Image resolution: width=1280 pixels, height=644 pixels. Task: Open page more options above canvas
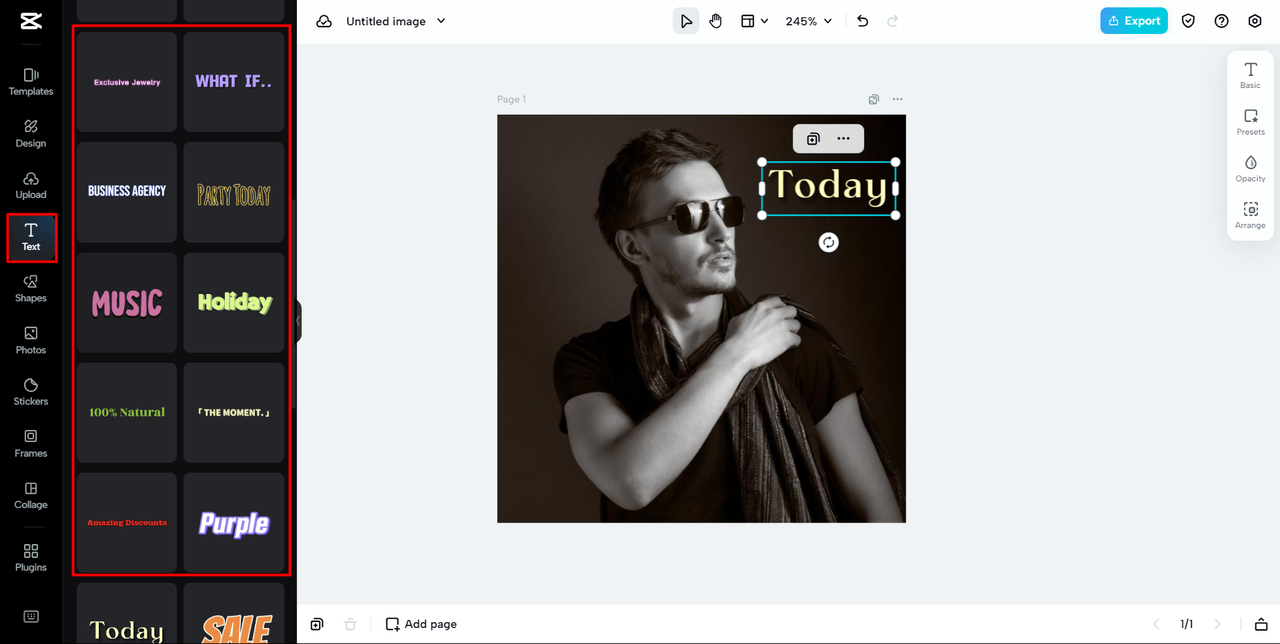[897, 99]
